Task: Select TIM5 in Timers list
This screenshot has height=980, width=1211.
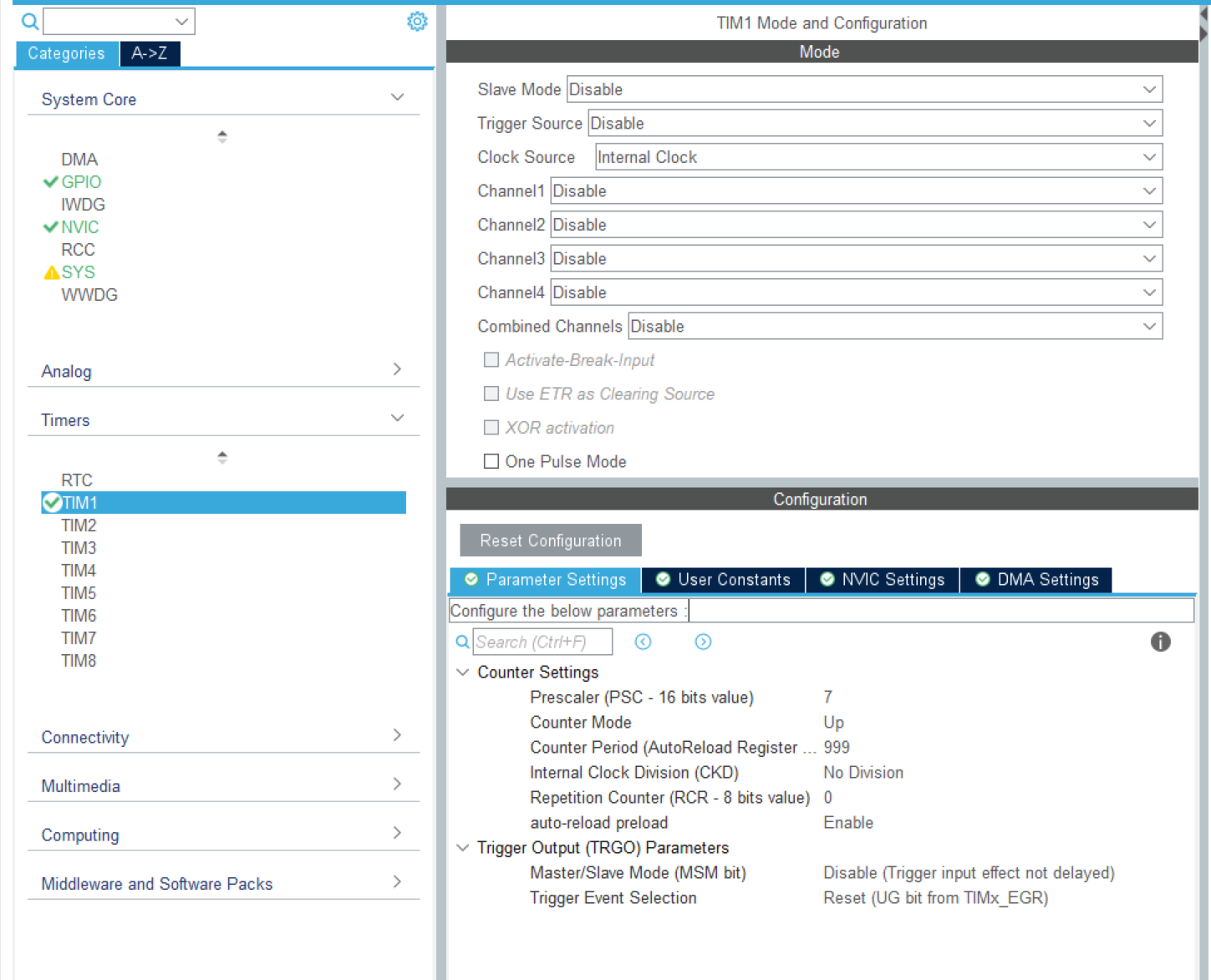Action: click(79, 592)
